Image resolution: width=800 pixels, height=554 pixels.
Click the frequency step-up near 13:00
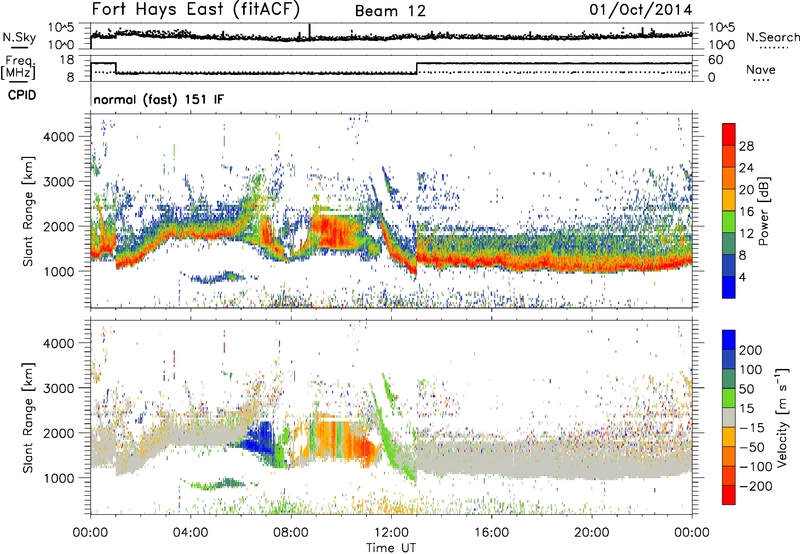[417, 68]
